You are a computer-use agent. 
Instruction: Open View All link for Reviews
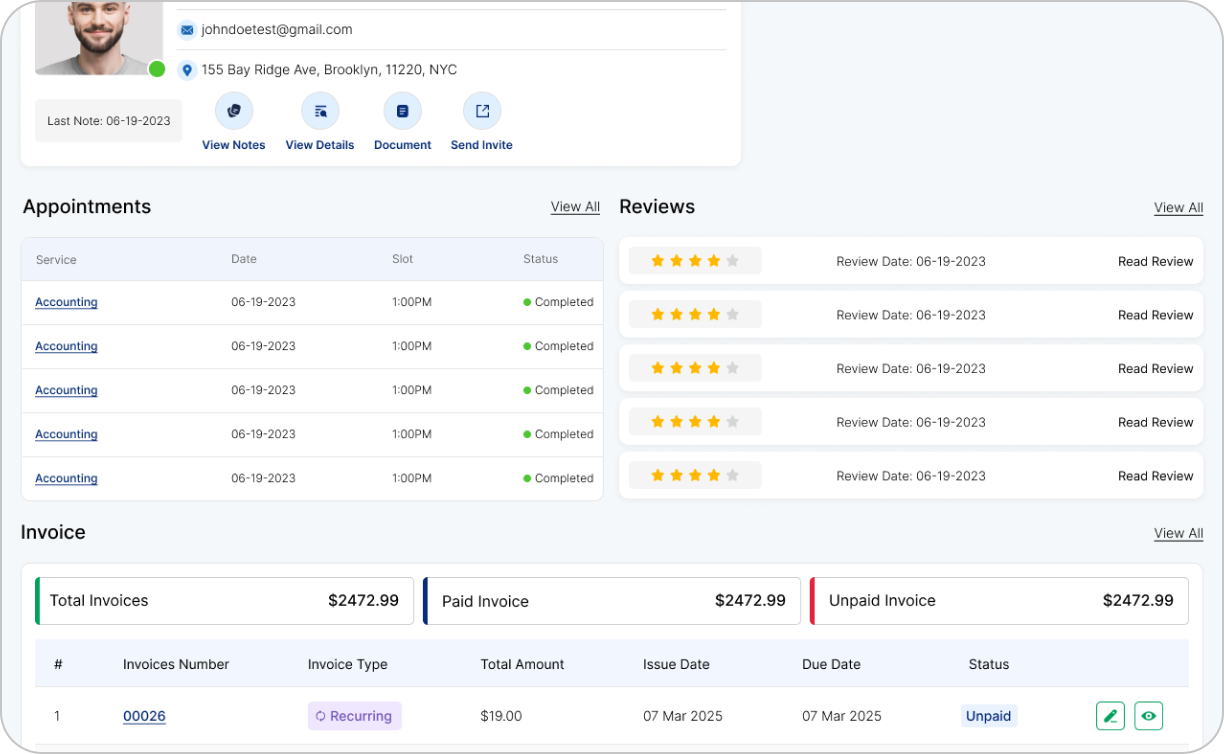click(x=1178, y=208)
